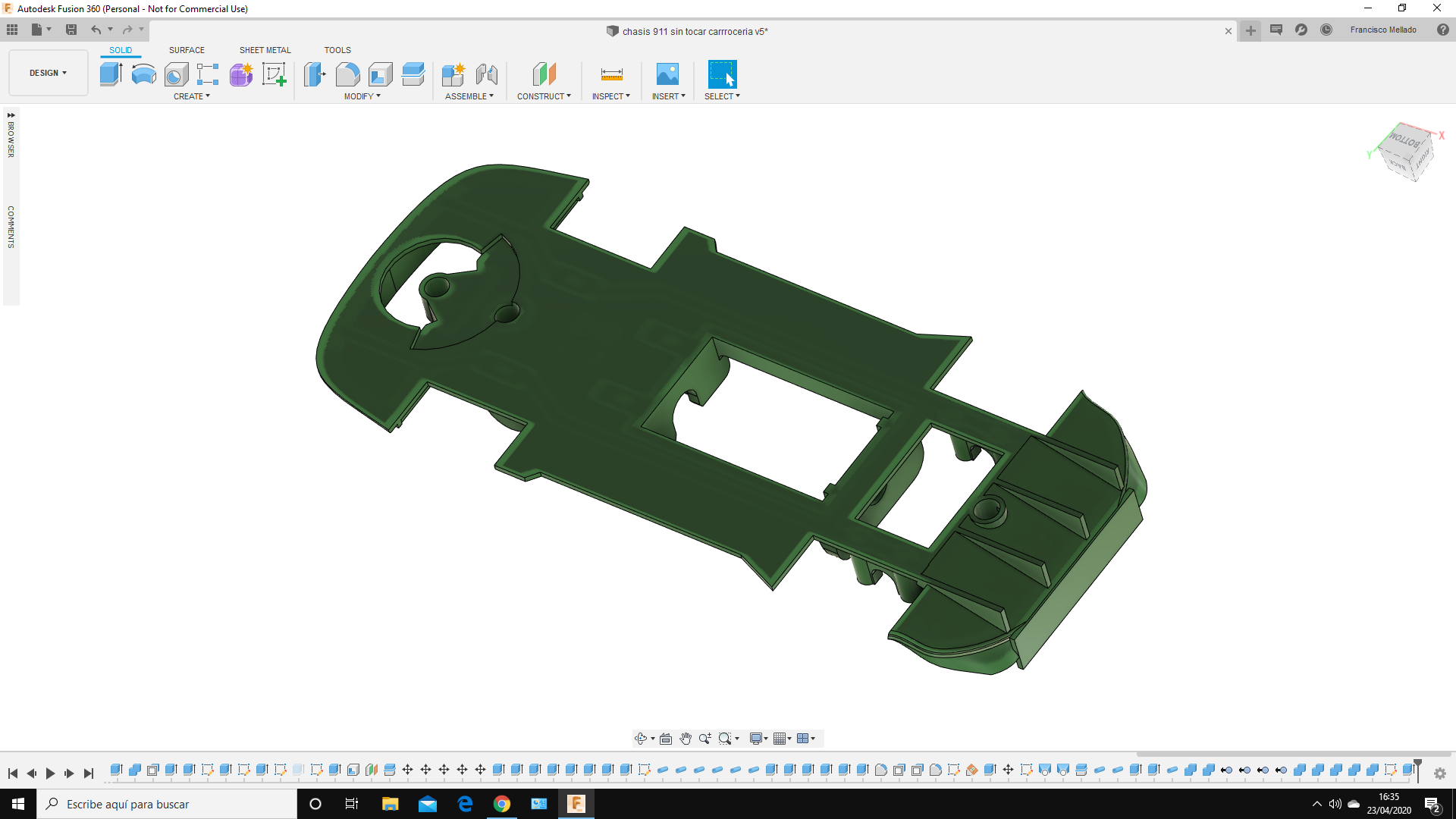Click the Joint tool under Assemble

(x=486, y=73)
